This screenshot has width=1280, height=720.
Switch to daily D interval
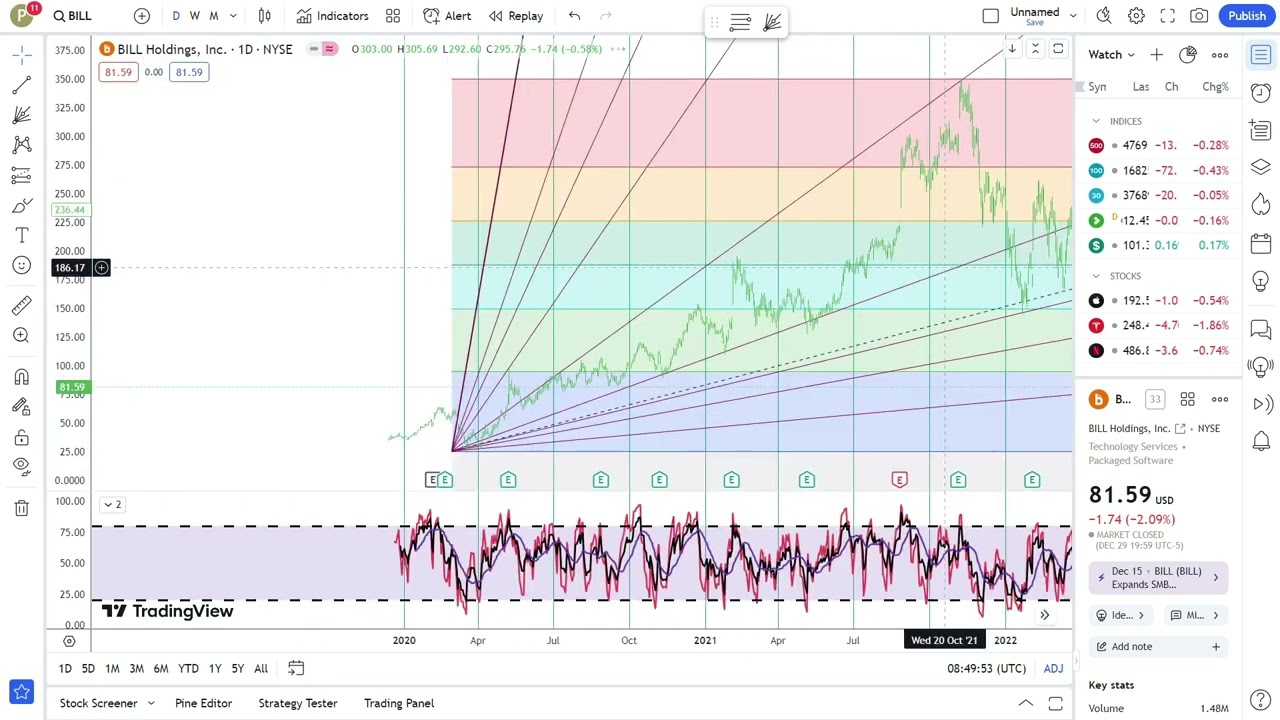click(176, 16)
